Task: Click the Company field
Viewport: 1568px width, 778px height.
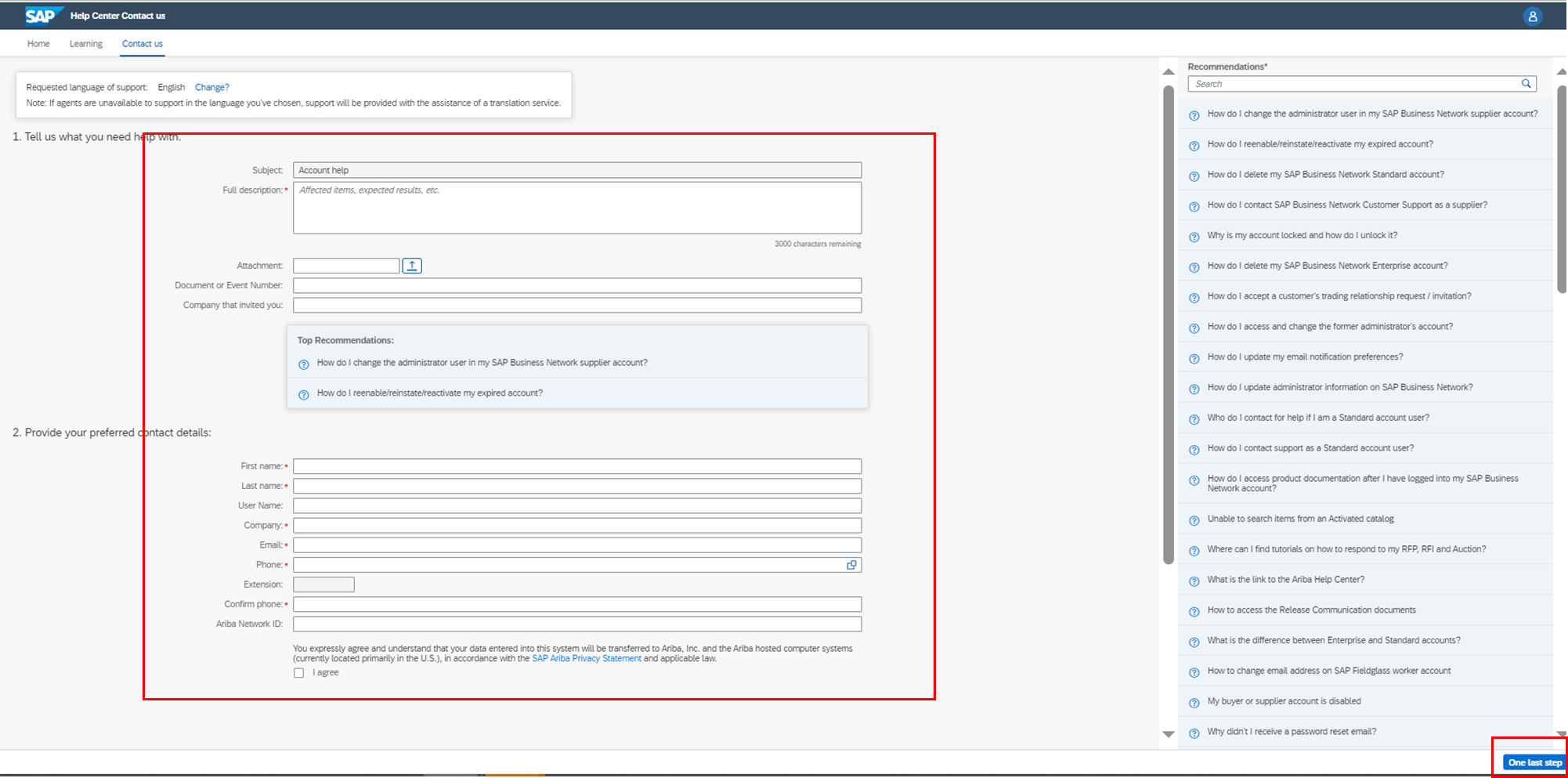Action: pos(577,526)
